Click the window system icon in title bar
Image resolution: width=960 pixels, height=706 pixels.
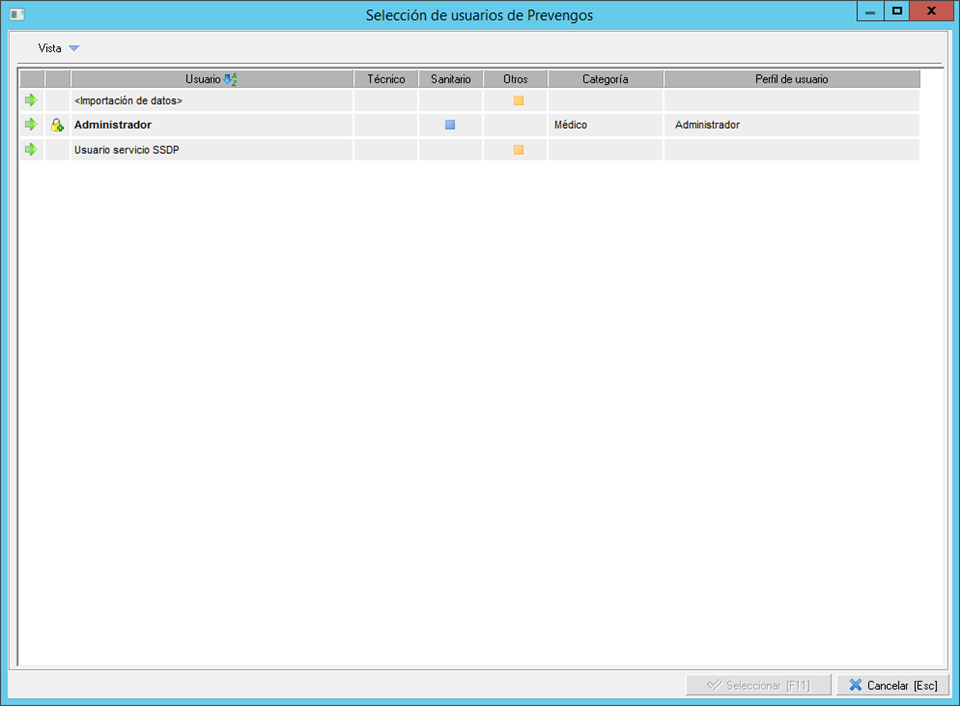(x=17, y=15)
